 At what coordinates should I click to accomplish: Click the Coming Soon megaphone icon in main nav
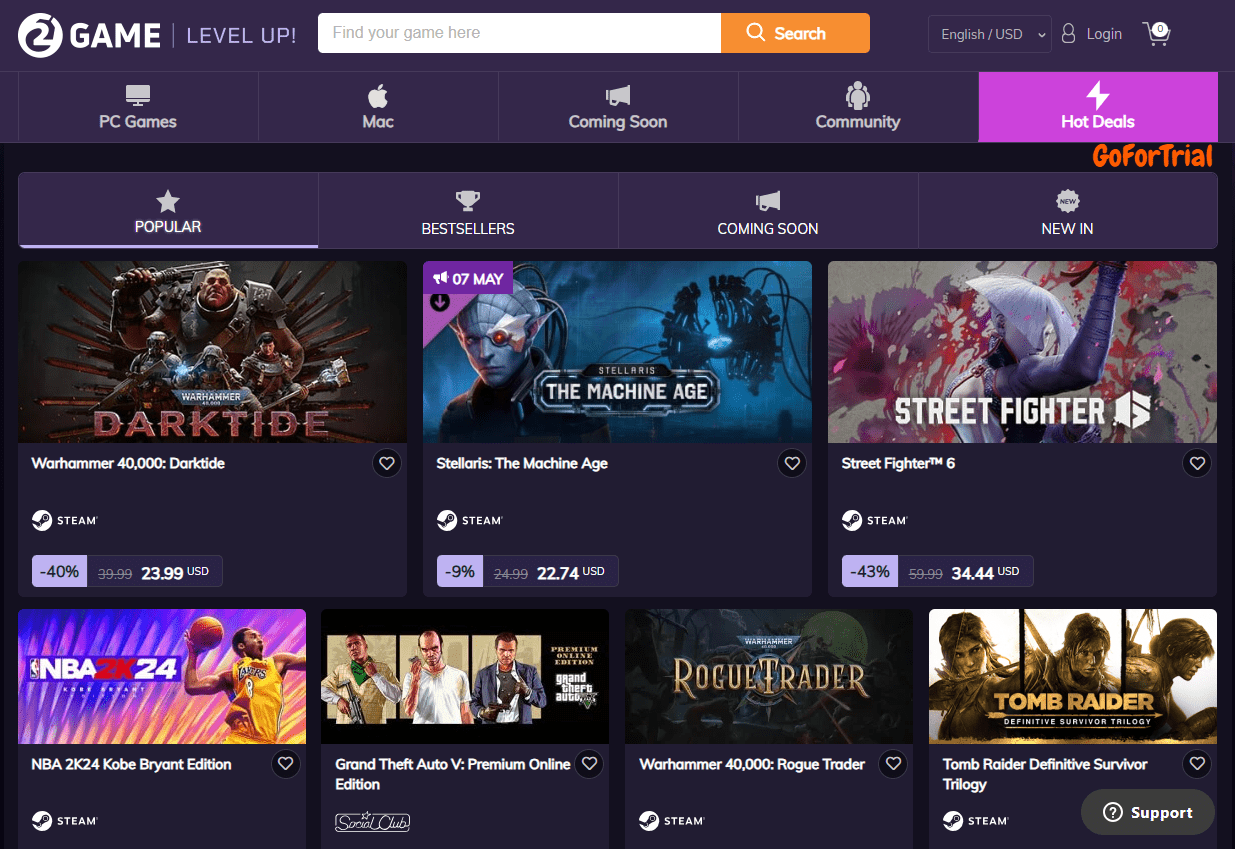[x=618, y=96]
